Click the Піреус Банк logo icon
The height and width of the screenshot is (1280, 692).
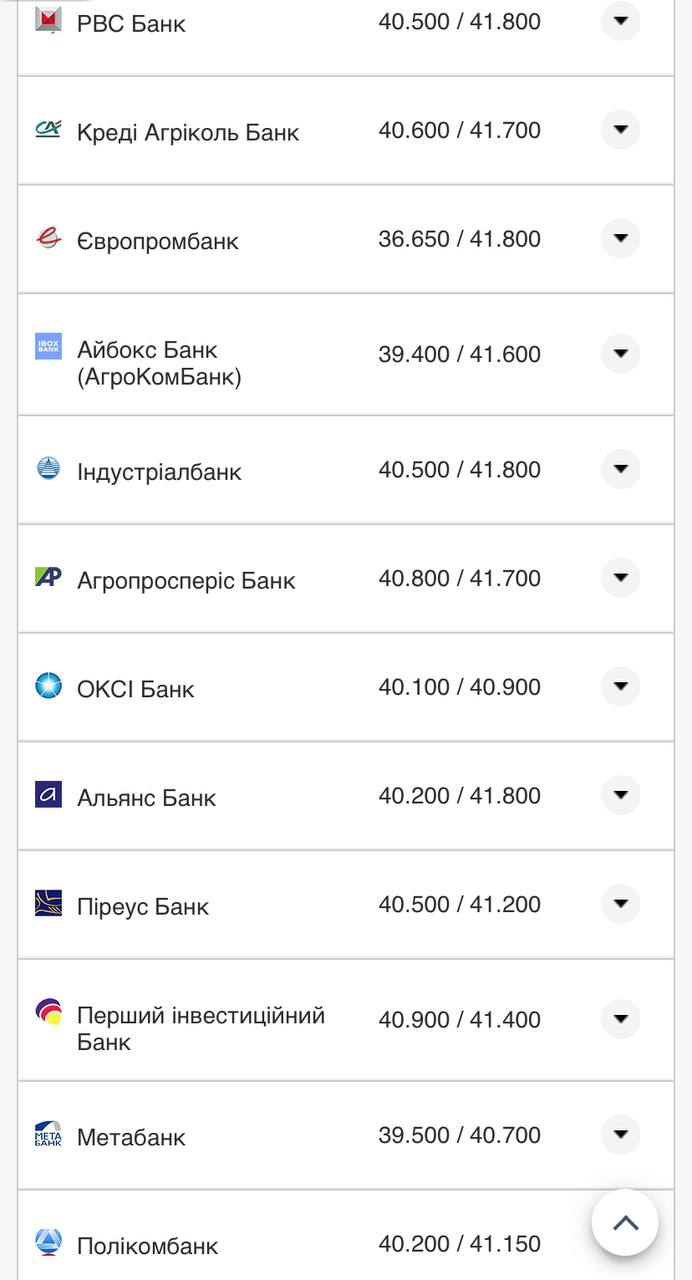tap(48, 903)
